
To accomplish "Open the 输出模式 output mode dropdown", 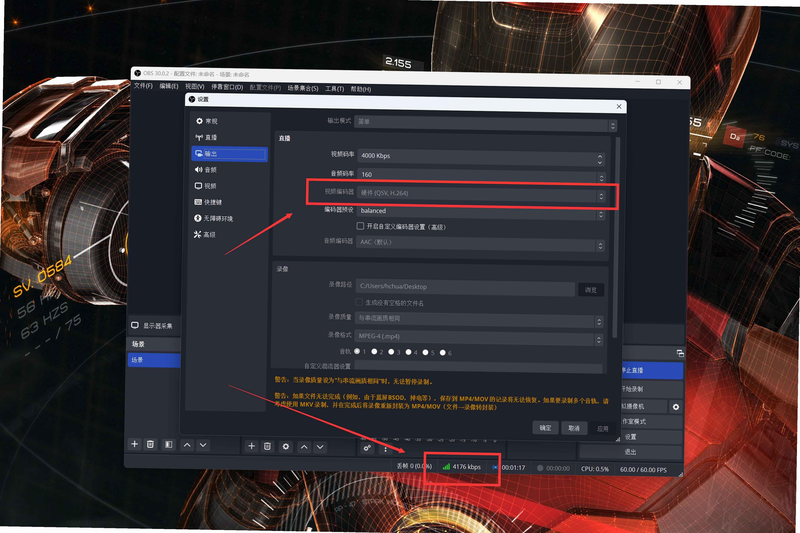I will pyautogui.click(x=486, y=123).
